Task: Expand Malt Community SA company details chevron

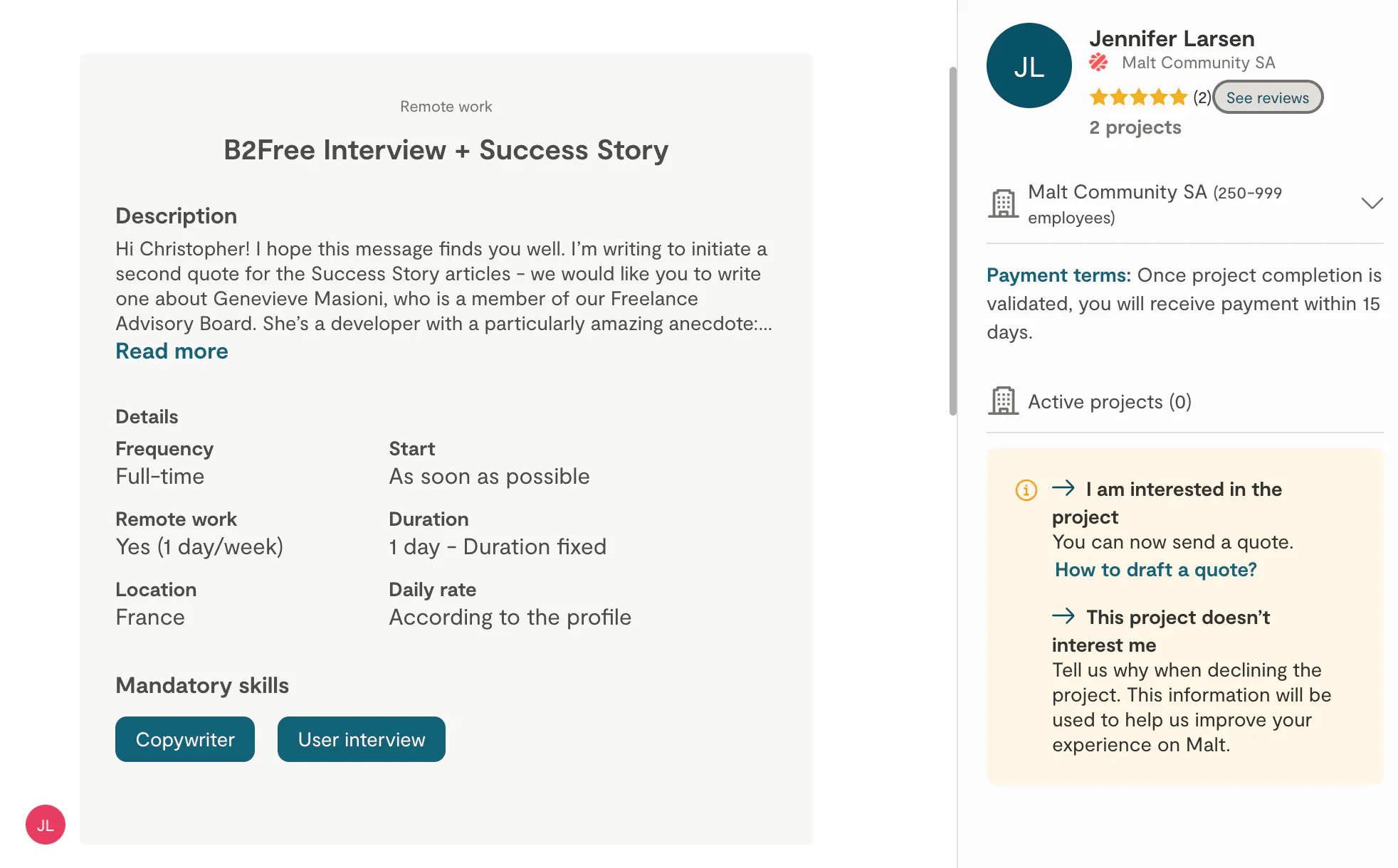Action: click(1372, 203)
